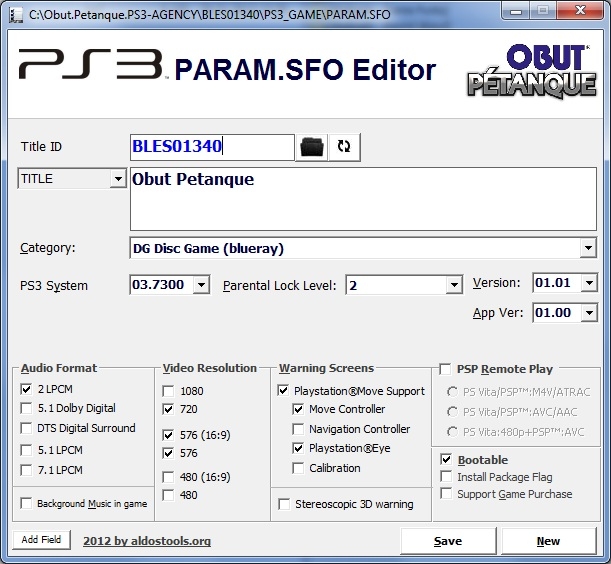Open the TITLE field selector dropdown

pos(117,179)
